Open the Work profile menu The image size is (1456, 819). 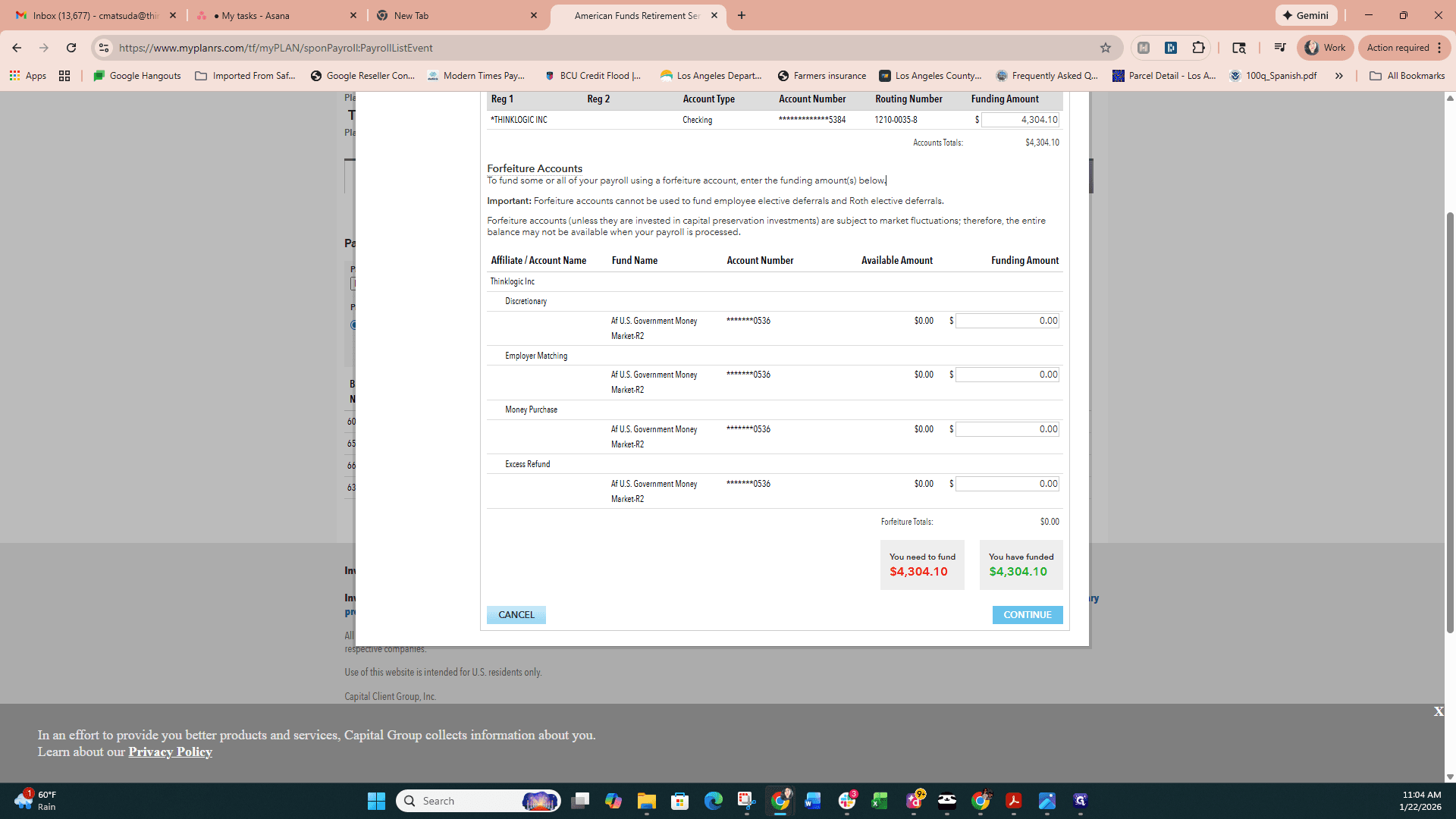1326,48
